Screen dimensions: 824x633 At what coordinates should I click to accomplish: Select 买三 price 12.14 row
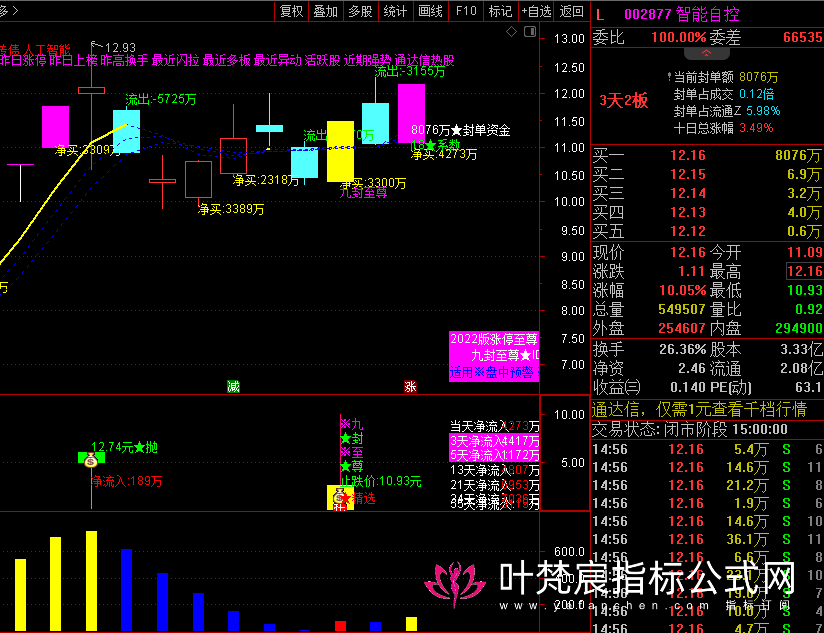(707, 193)
